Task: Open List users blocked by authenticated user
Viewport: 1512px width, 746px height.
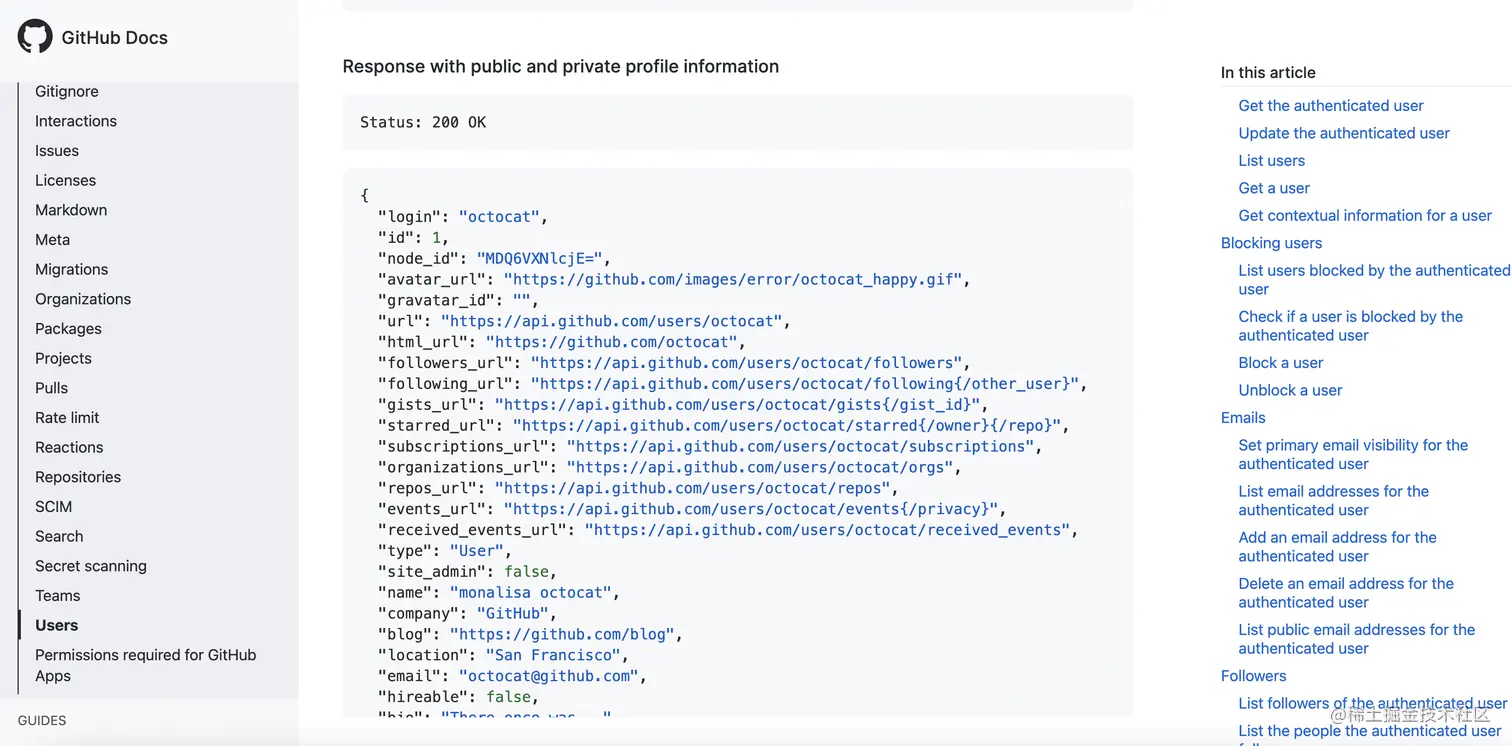Action: pyautogui.click(x=1374, y=280)
